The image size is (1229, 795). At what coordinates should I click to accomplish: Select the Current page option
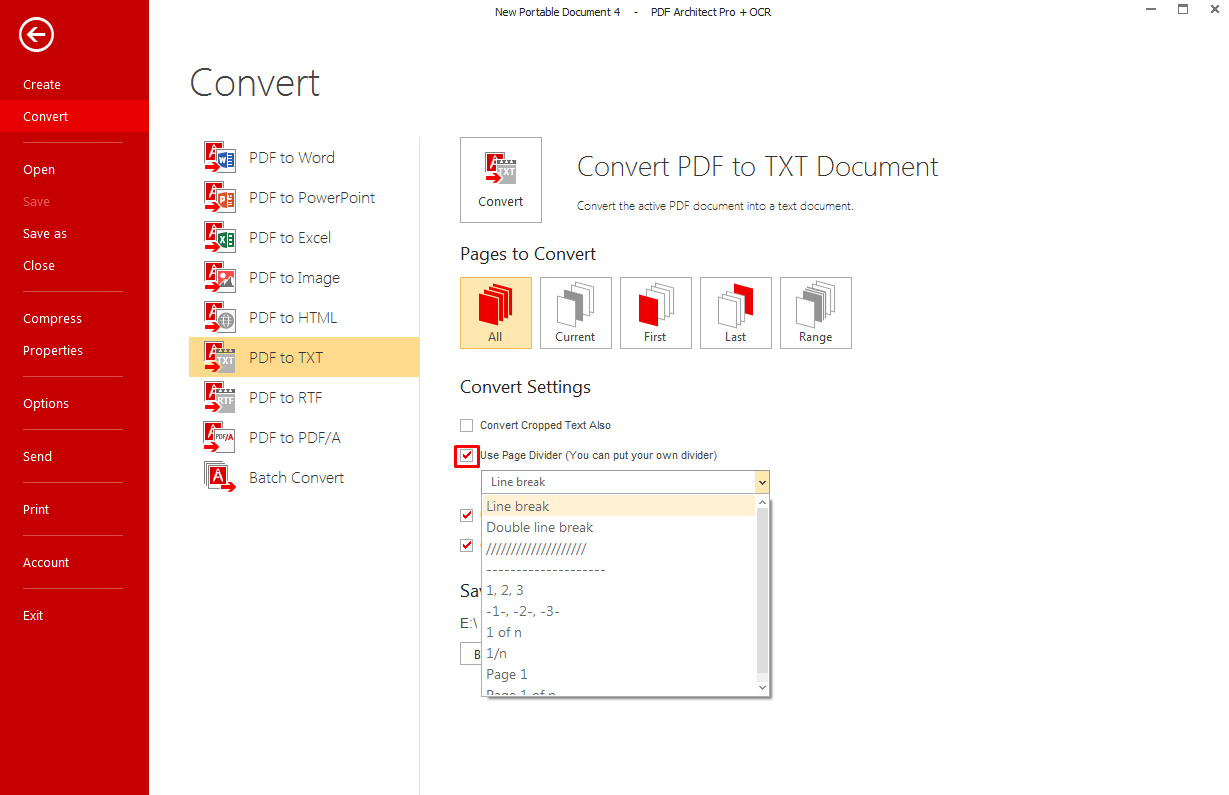click(x=576, y=313)
